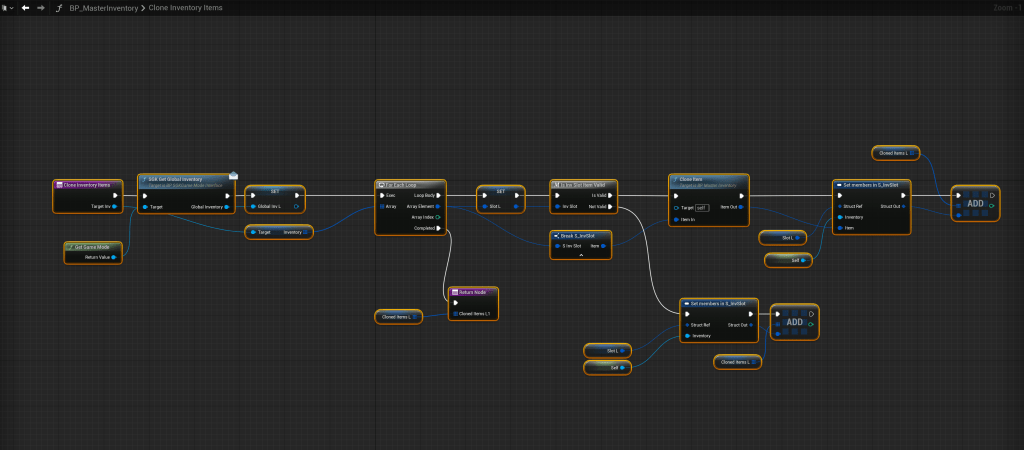Click the self field of Clone Item Target
1024x450 pixels.
(x=701, y=207)
